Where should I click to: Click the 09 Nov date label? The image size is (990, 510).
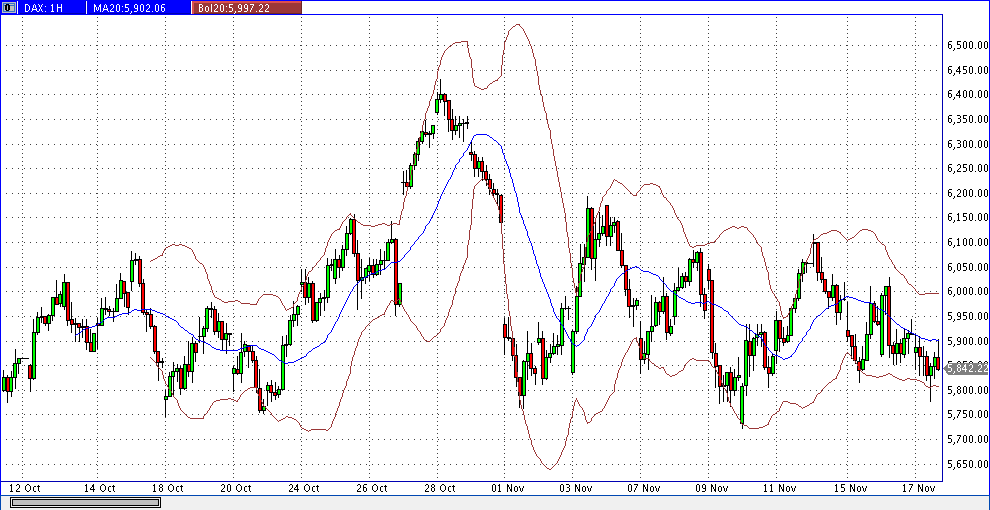[712, 488]
